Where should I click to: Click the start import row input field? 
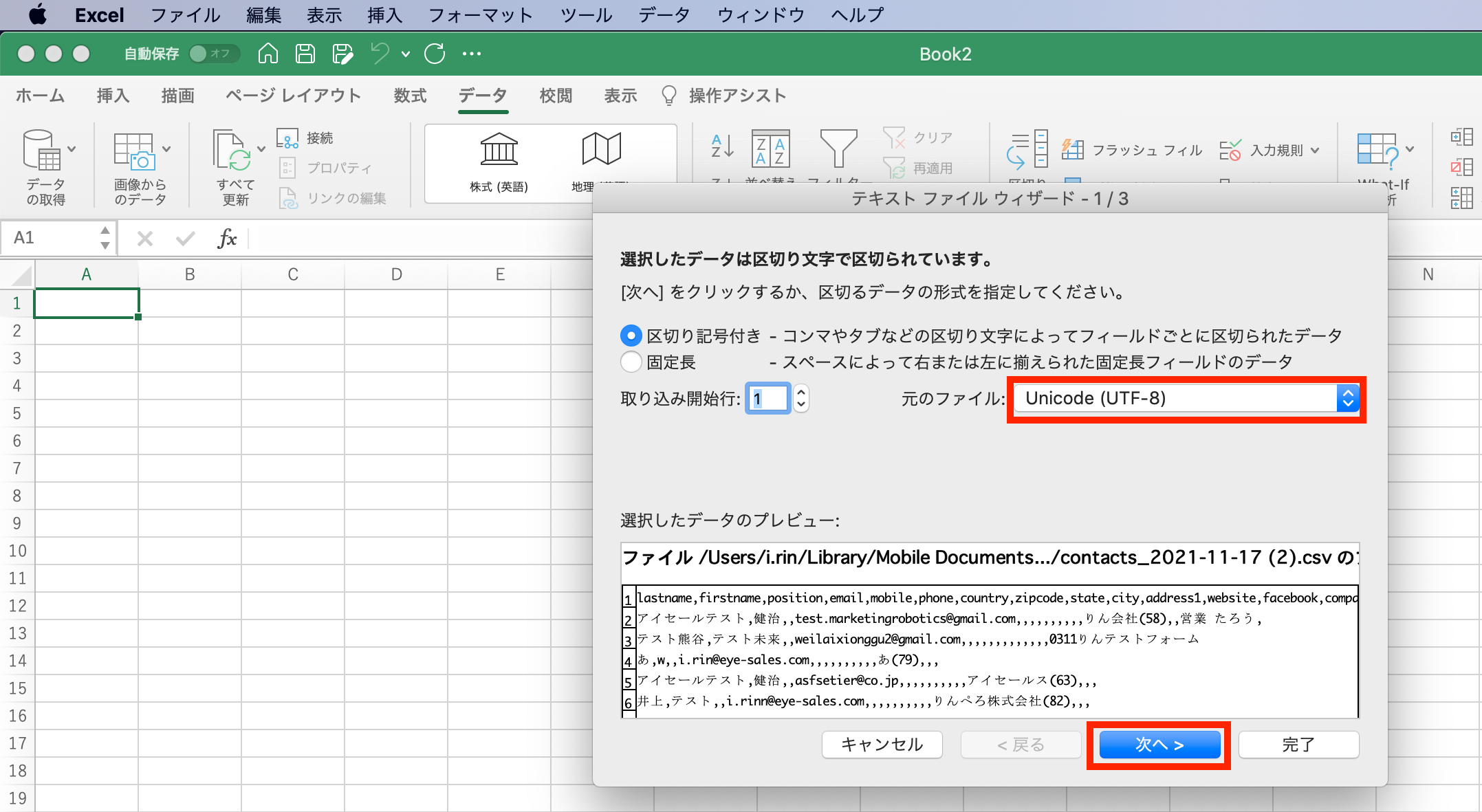(767, 399)
